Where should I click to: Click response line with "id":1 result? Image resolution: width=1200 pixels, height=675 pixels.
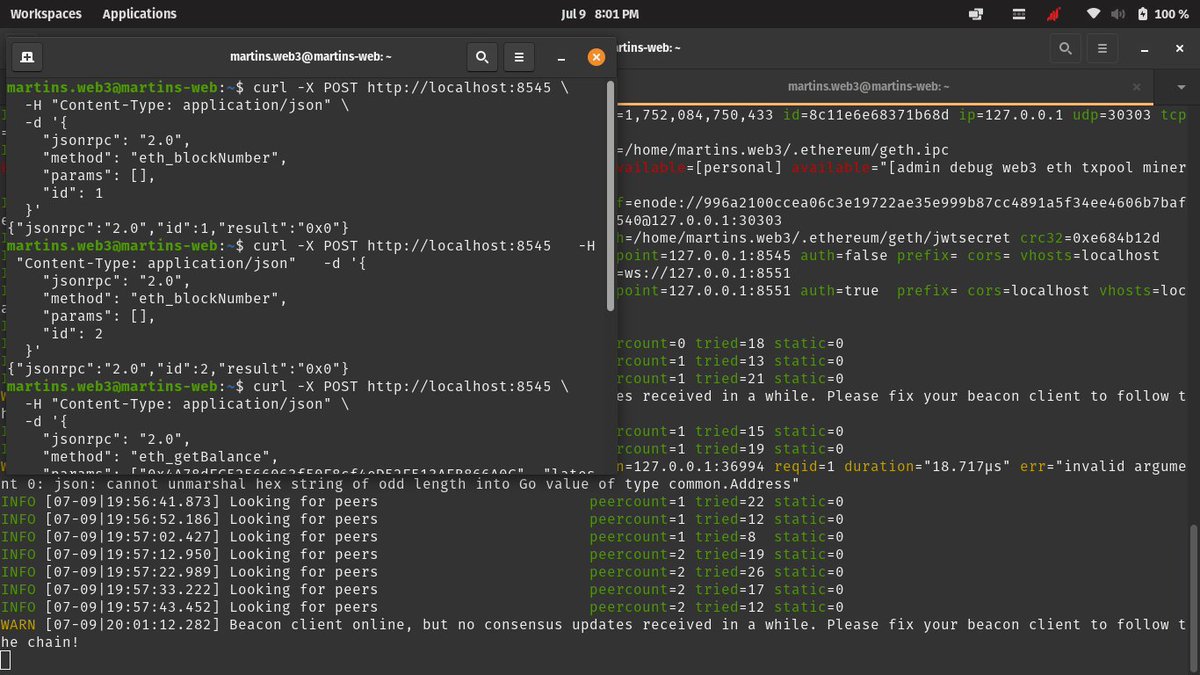[178, 228]
